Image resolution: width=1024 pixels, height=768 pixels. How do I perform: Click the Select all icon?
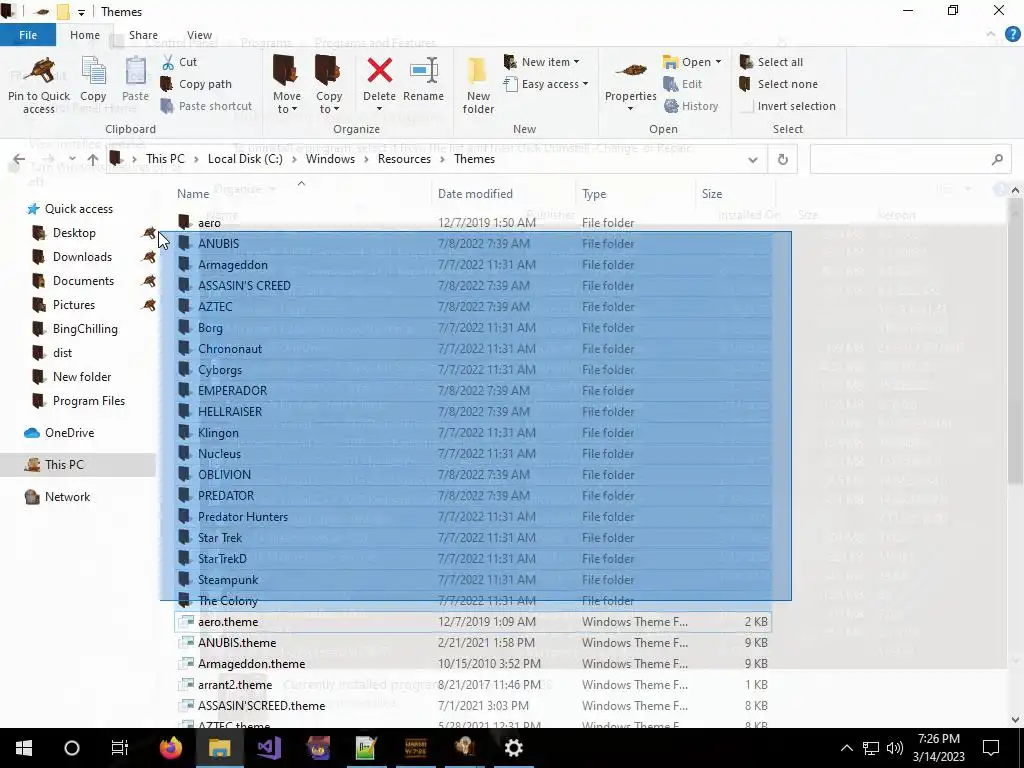[x=746, y=62]
